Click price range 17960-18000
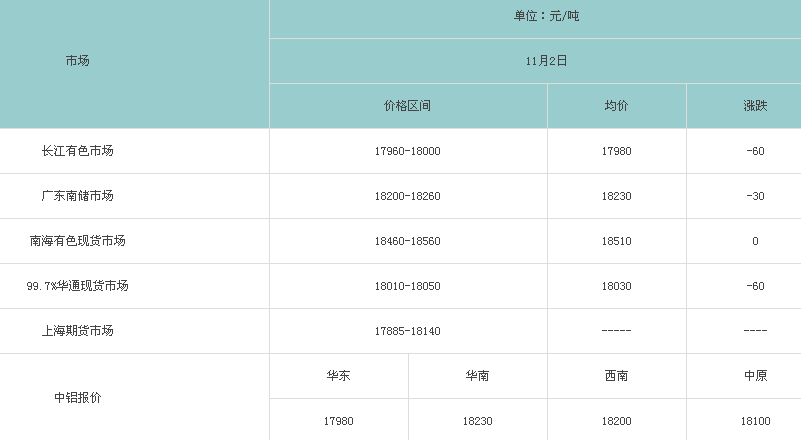 (407, 151)
